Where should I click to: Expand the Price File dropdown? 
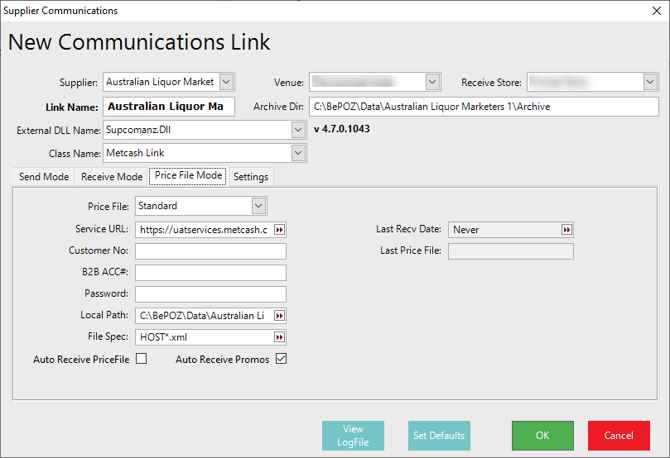pyautogui.click(x=259, y=206)
